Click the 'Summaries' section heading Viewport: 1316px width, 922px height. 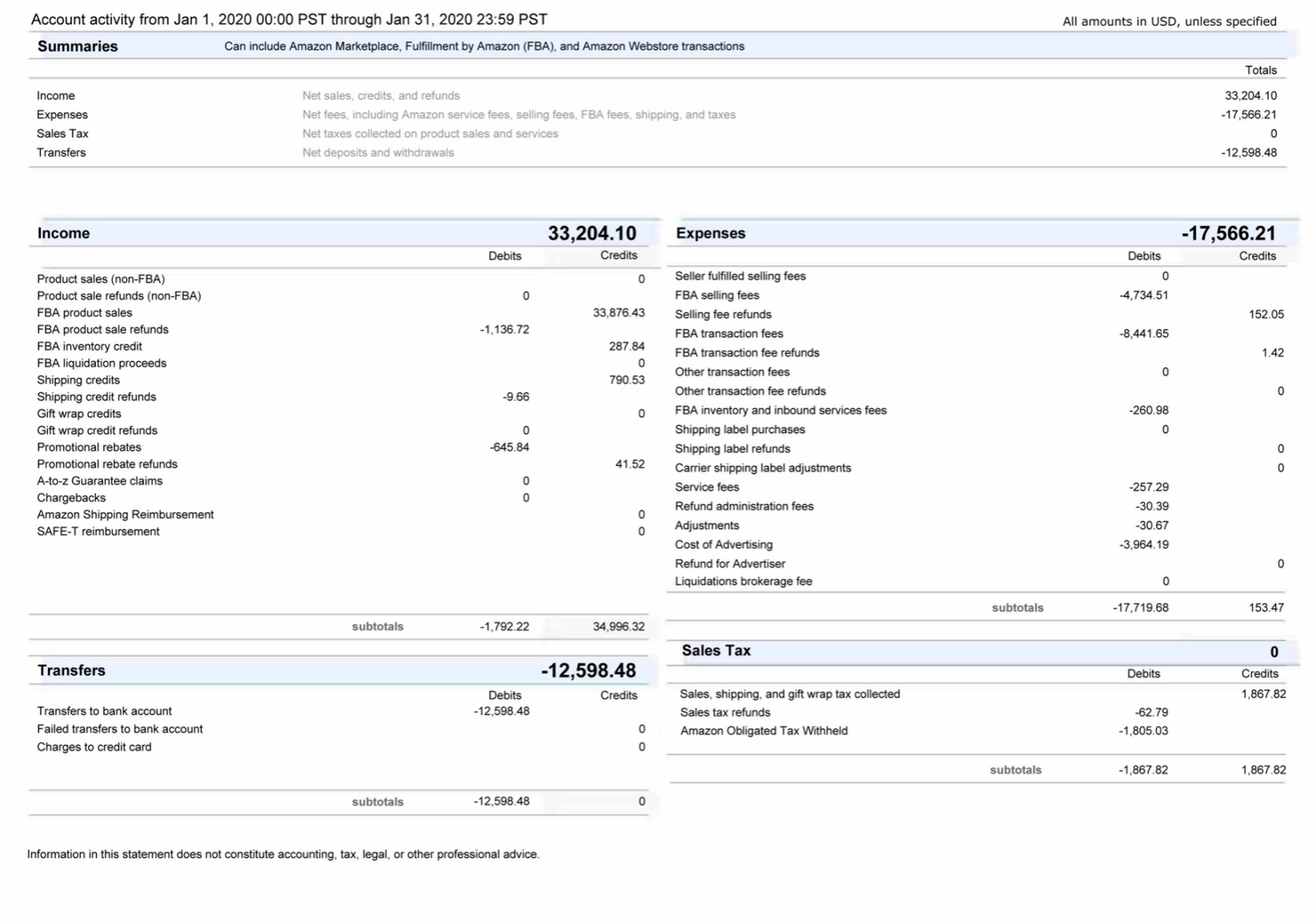pyautogui.click(x=77, y=46)
